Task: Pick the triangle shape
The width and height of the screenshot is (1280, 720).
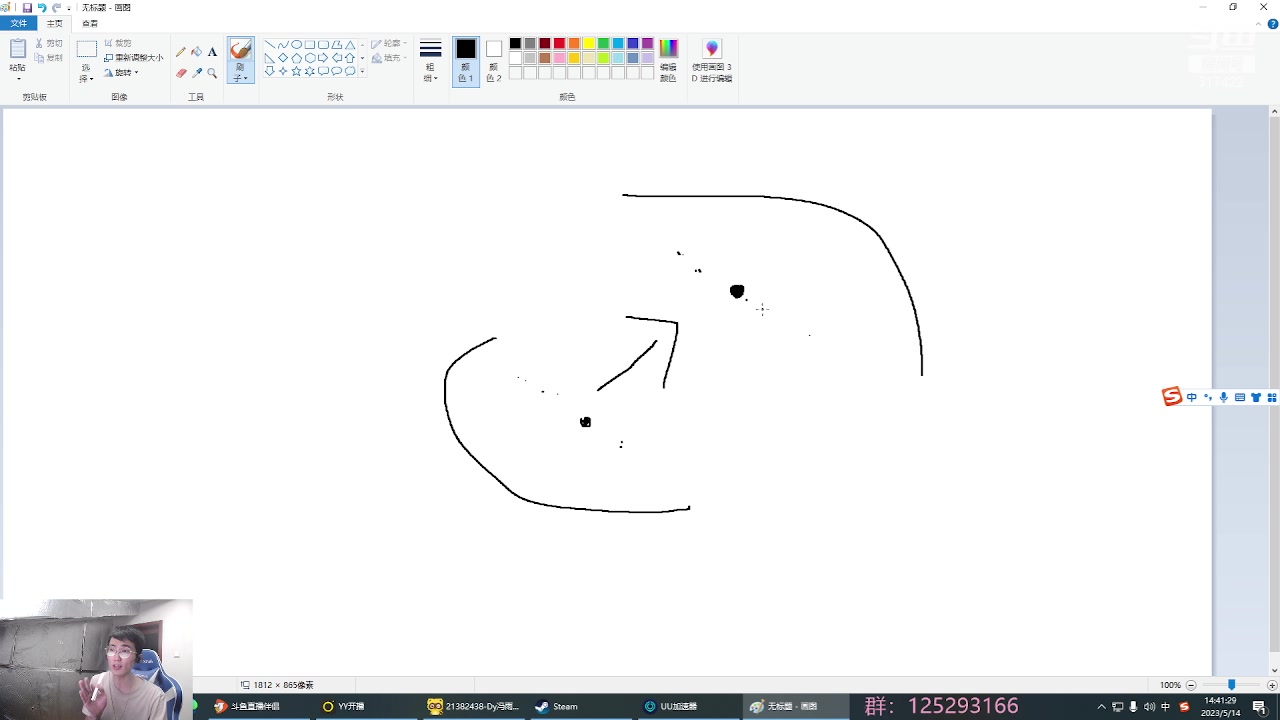Action: 350,45
